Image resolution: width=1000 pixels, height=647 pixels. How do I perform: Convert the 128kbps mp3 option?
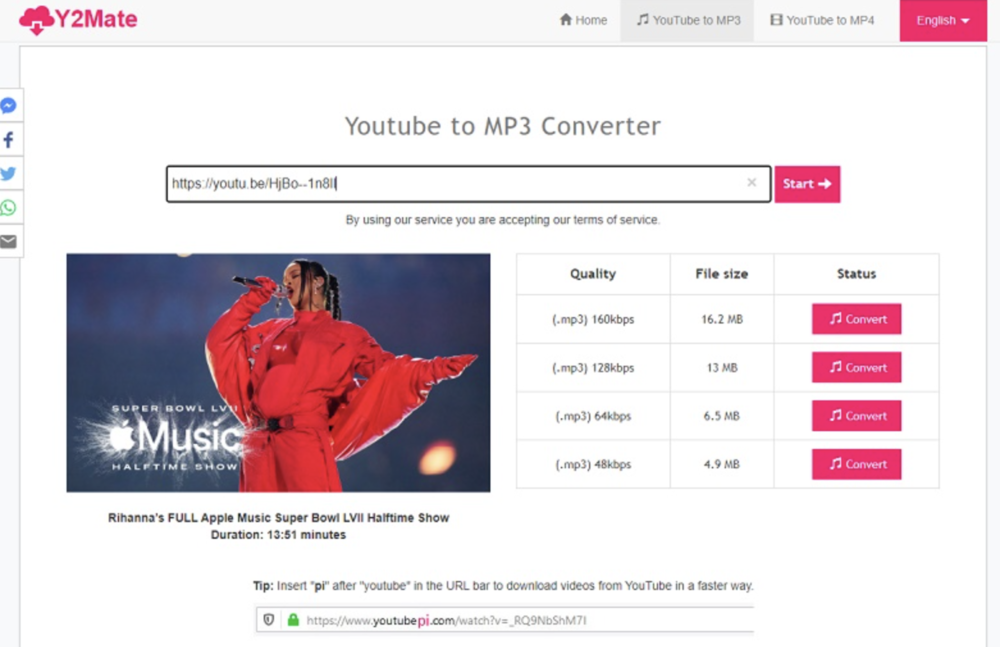(856, 368)
